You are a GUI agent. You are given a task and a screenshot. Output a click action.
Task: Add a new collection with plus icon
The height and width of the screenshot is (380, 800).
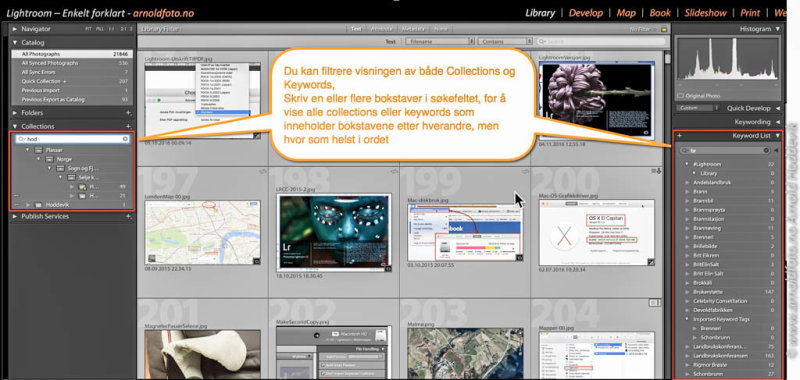(x=129, y=126)
